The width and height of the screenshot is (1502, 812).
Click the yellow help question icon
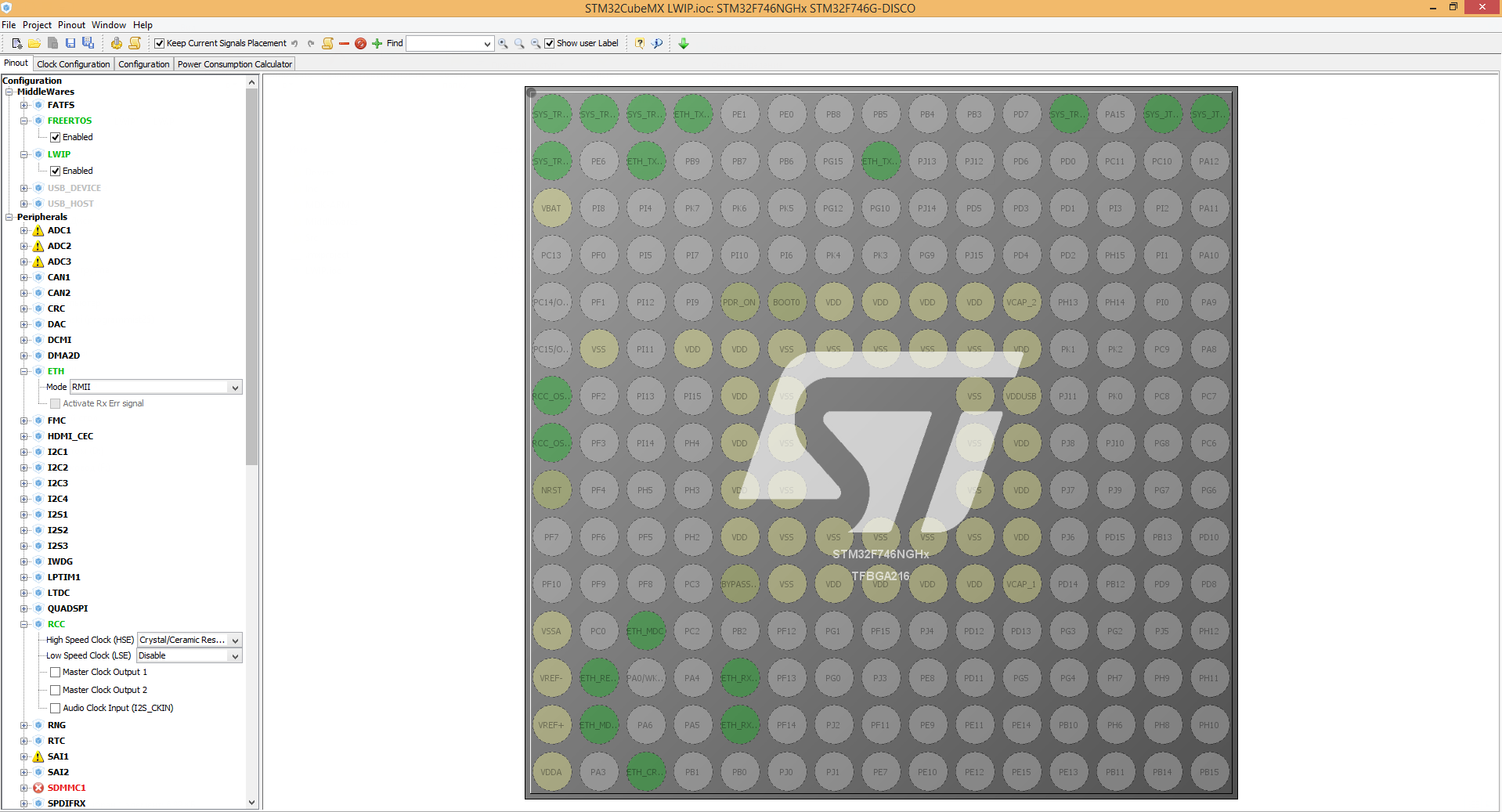tap(640, 43)
